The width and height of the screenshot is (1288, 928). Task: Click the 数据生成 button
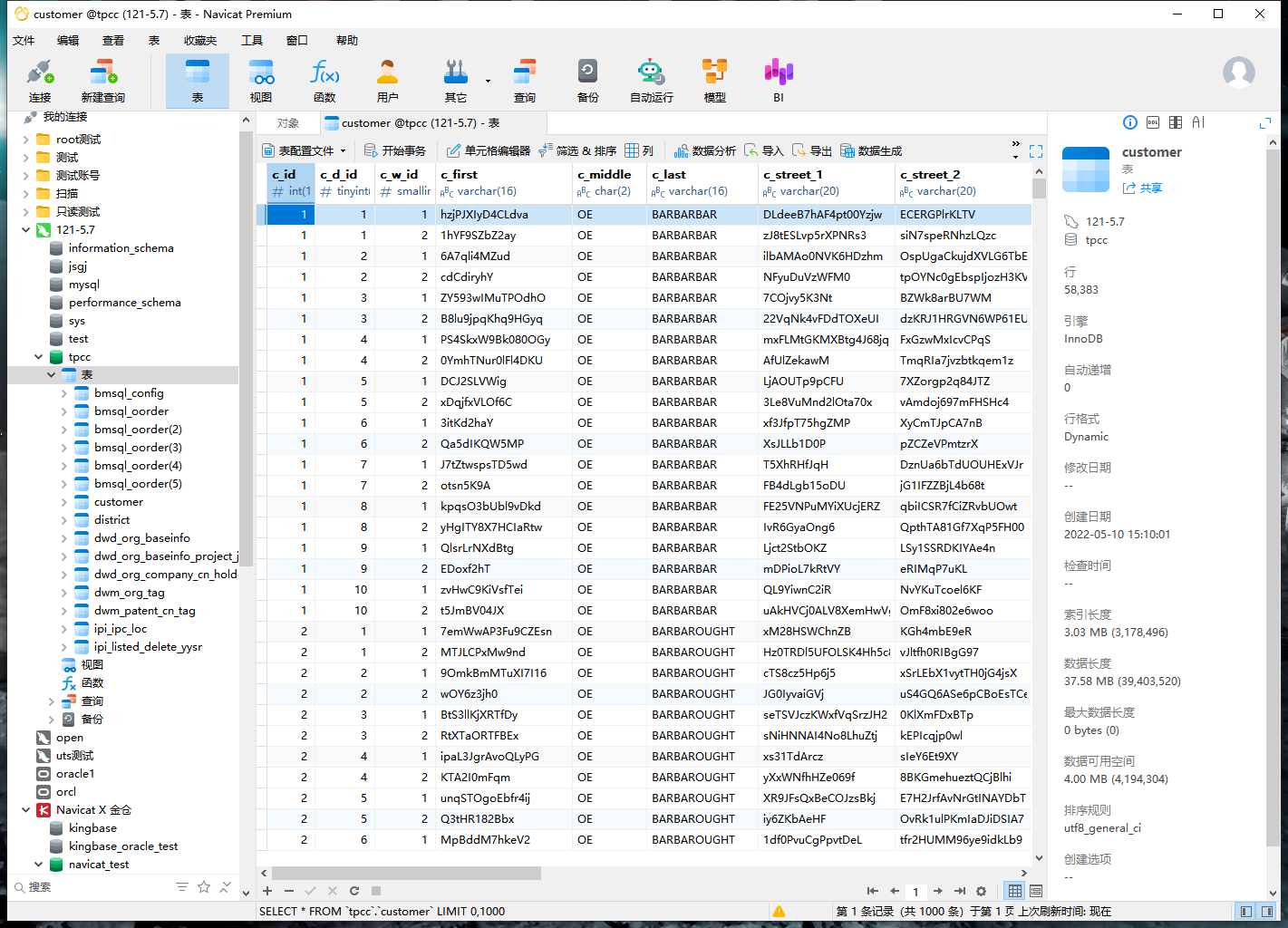[x=871, y=151]
